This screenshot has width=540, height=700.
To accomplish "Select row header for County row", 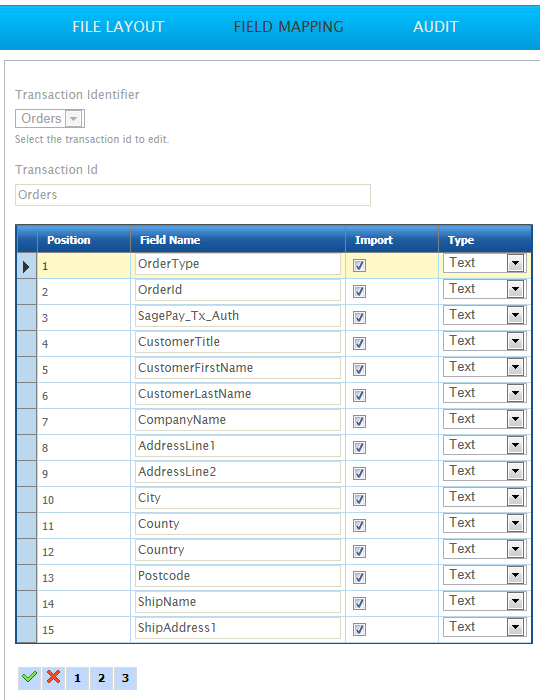I will tap(26, 525).
